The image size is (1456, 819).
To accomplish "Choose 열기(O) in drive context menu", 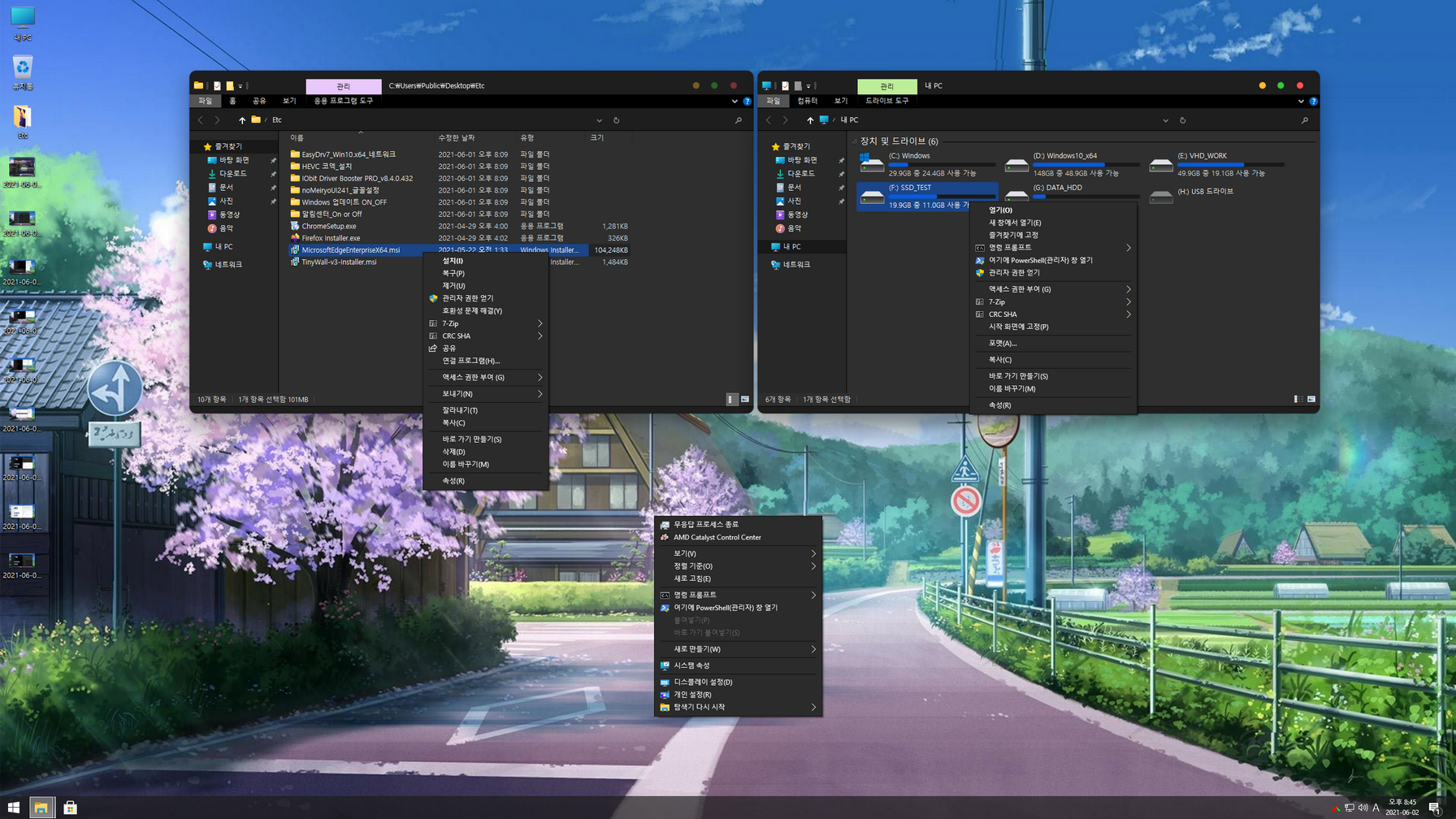I will (x=1053, y=210).
